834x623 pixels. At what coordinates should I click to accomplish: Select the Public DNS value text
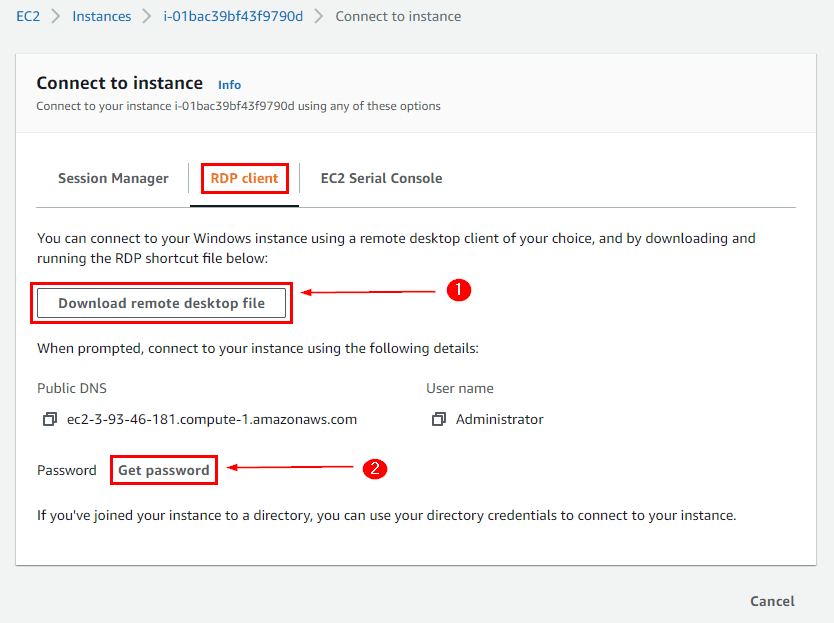[210, 419]
